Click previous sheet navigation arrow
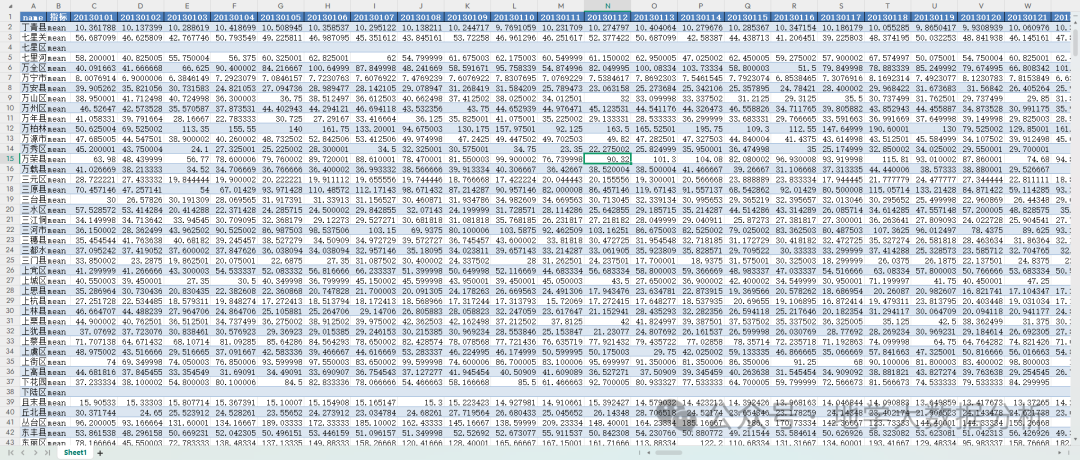 [x=23, y=452]
